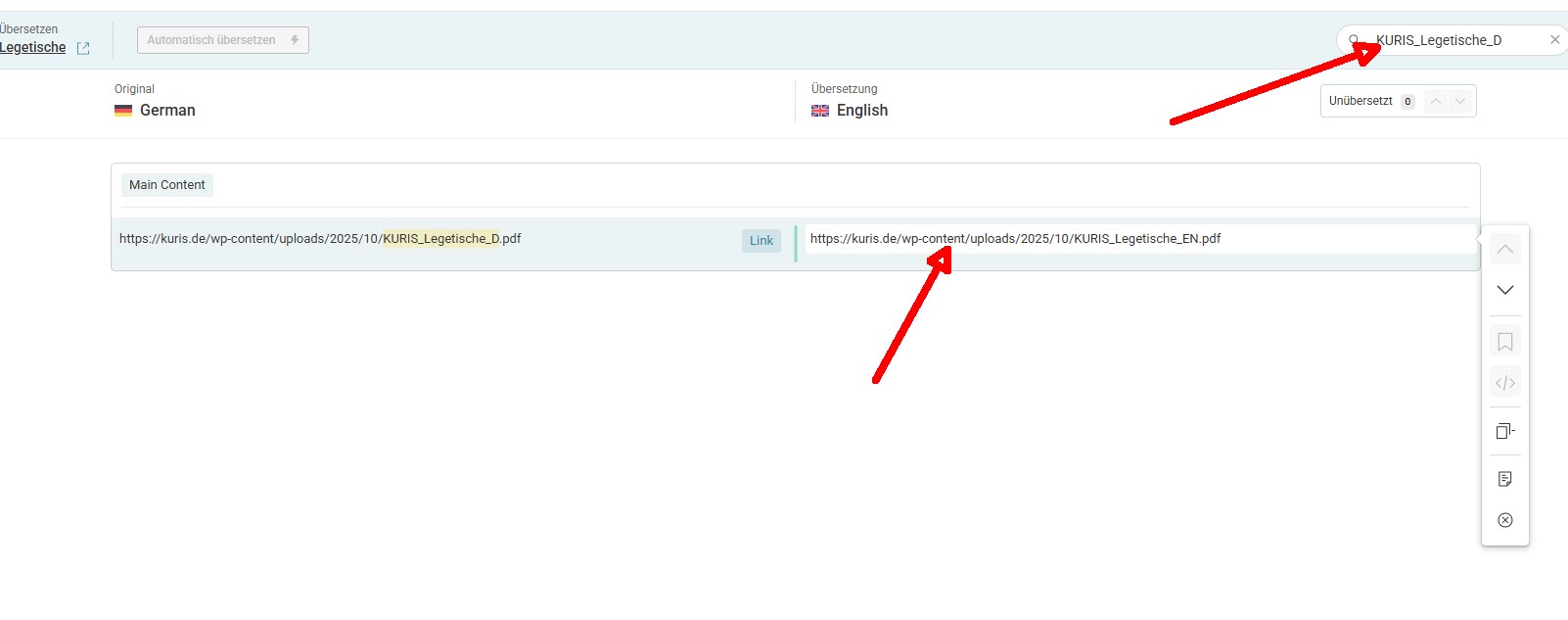Move to next string with down chevron
This screenshot has height=620, width=1568.
1505,290
